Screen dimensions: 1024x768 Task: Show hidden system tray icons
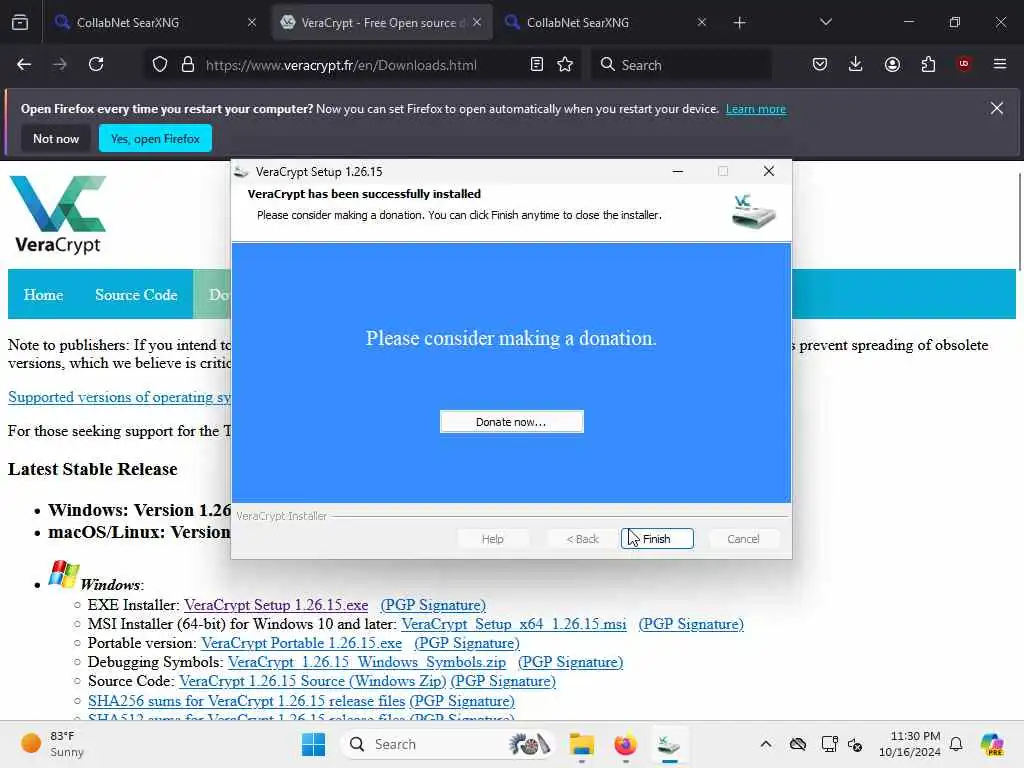(x=766, y=744)
